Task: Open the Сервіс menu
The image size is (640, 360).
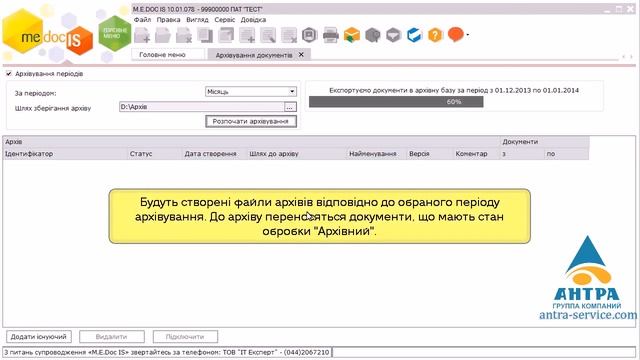Action: coord(224,20)
